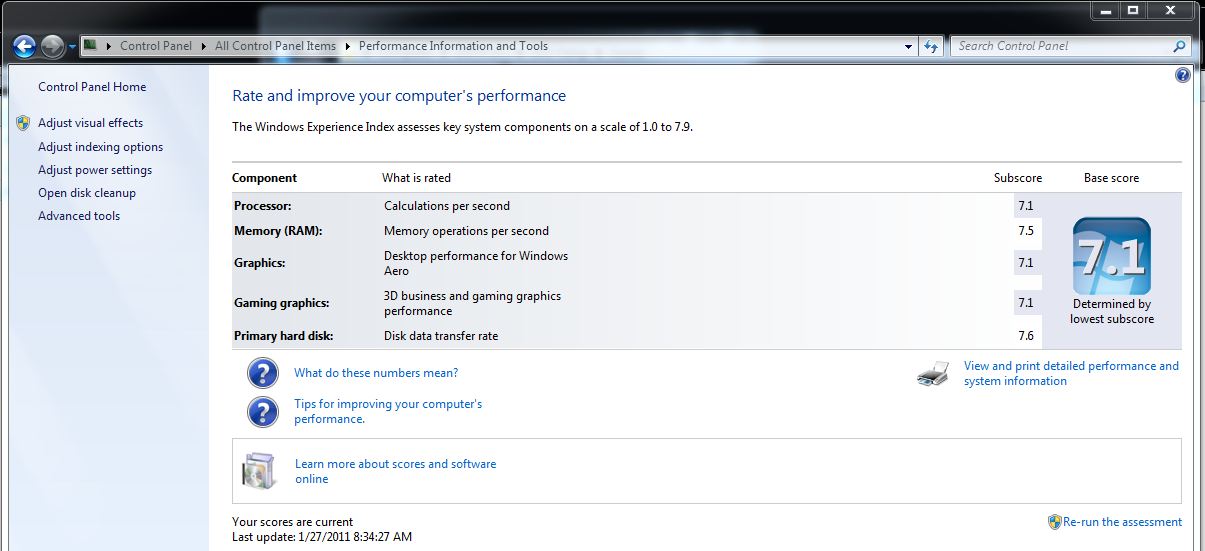Select Performance Information and Tools breadcrumb
Screen dimensions: 1205x551
(453, 46)
